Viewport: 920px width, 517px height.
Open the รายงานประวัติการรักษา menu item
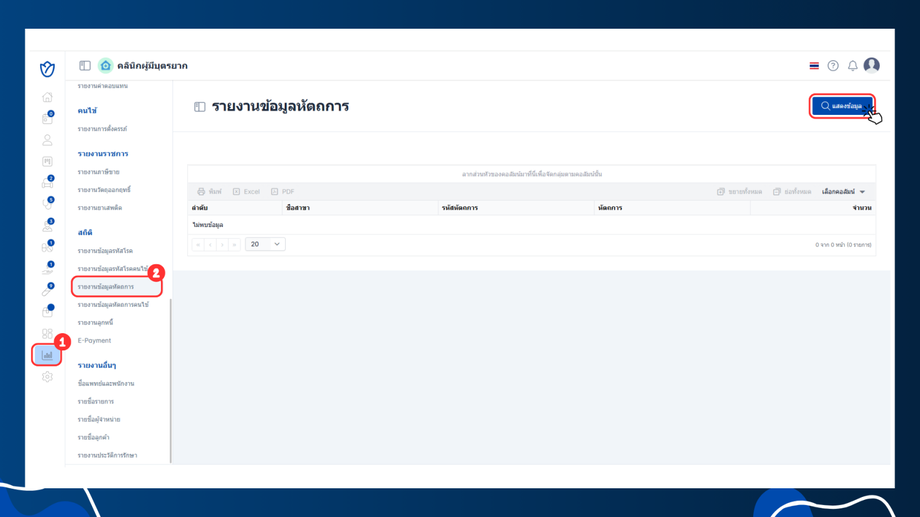[x=107, y=455]
